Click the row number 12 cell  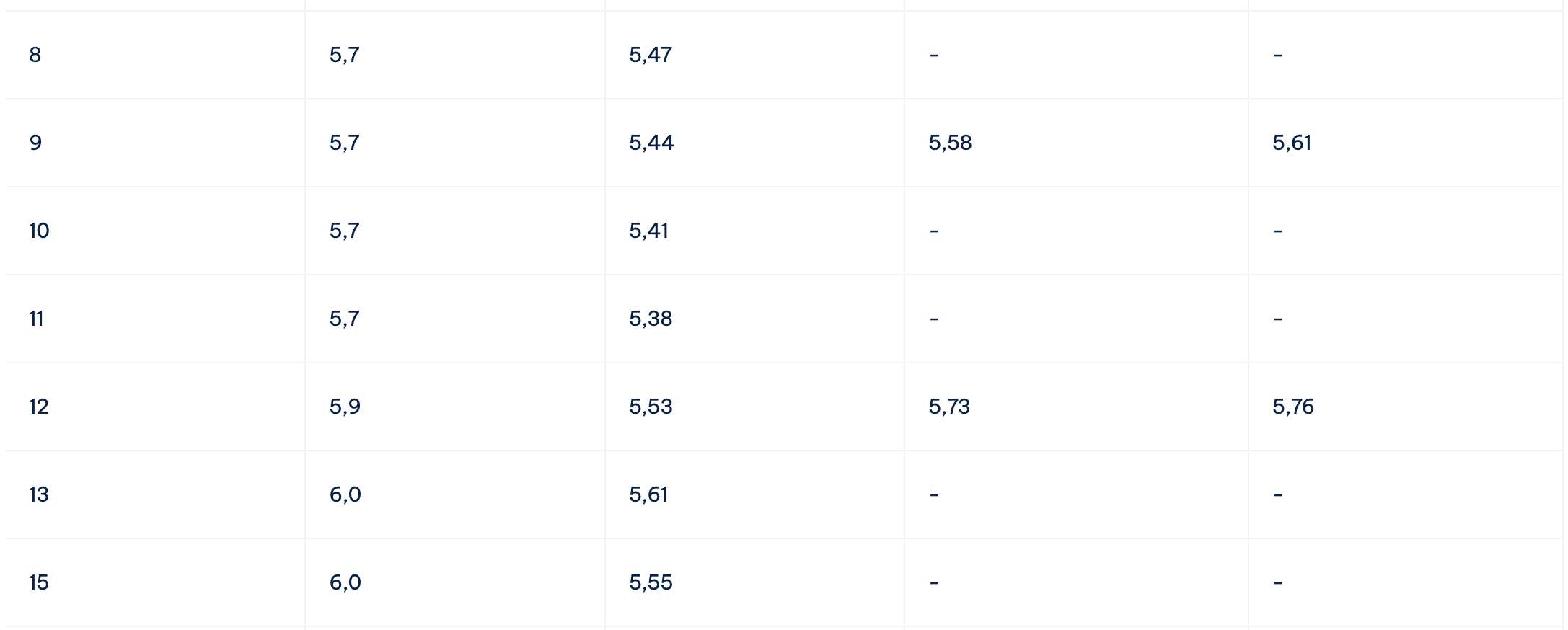(x=155, y=407)
